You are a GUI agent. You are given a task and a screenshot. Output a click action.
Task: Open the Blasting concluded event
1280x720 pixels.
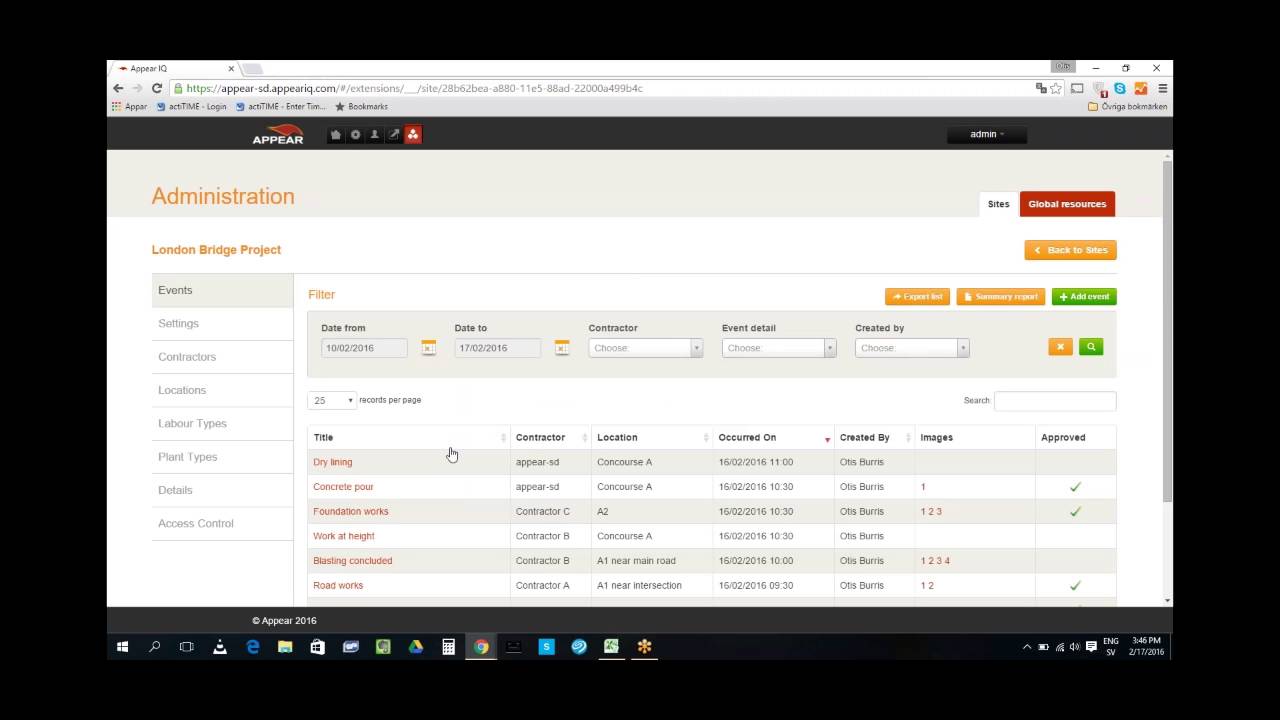tap(353, 561)
